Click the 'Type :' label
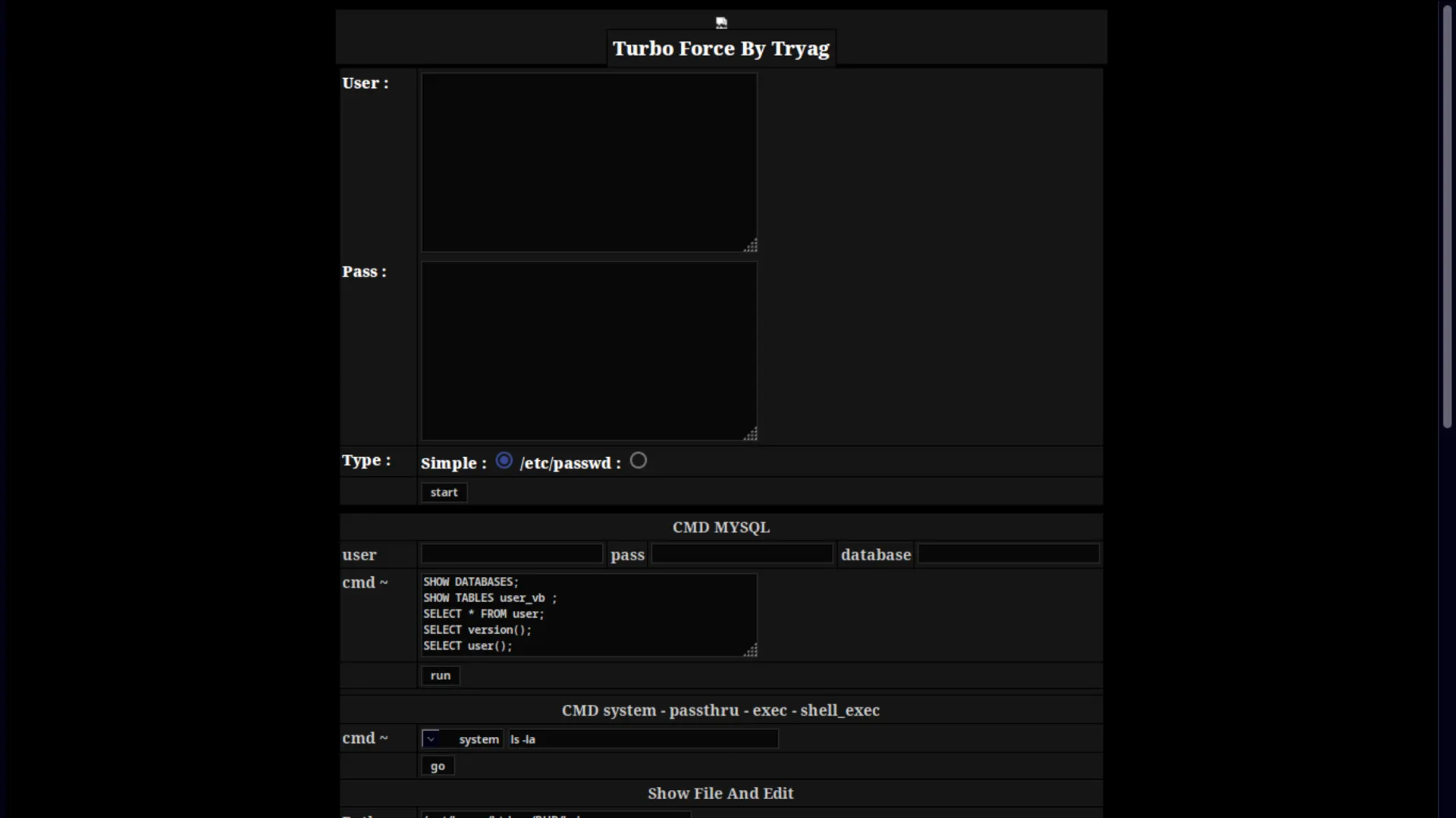The width and height of the screenshot is (1456, 818). coord(366,460)
